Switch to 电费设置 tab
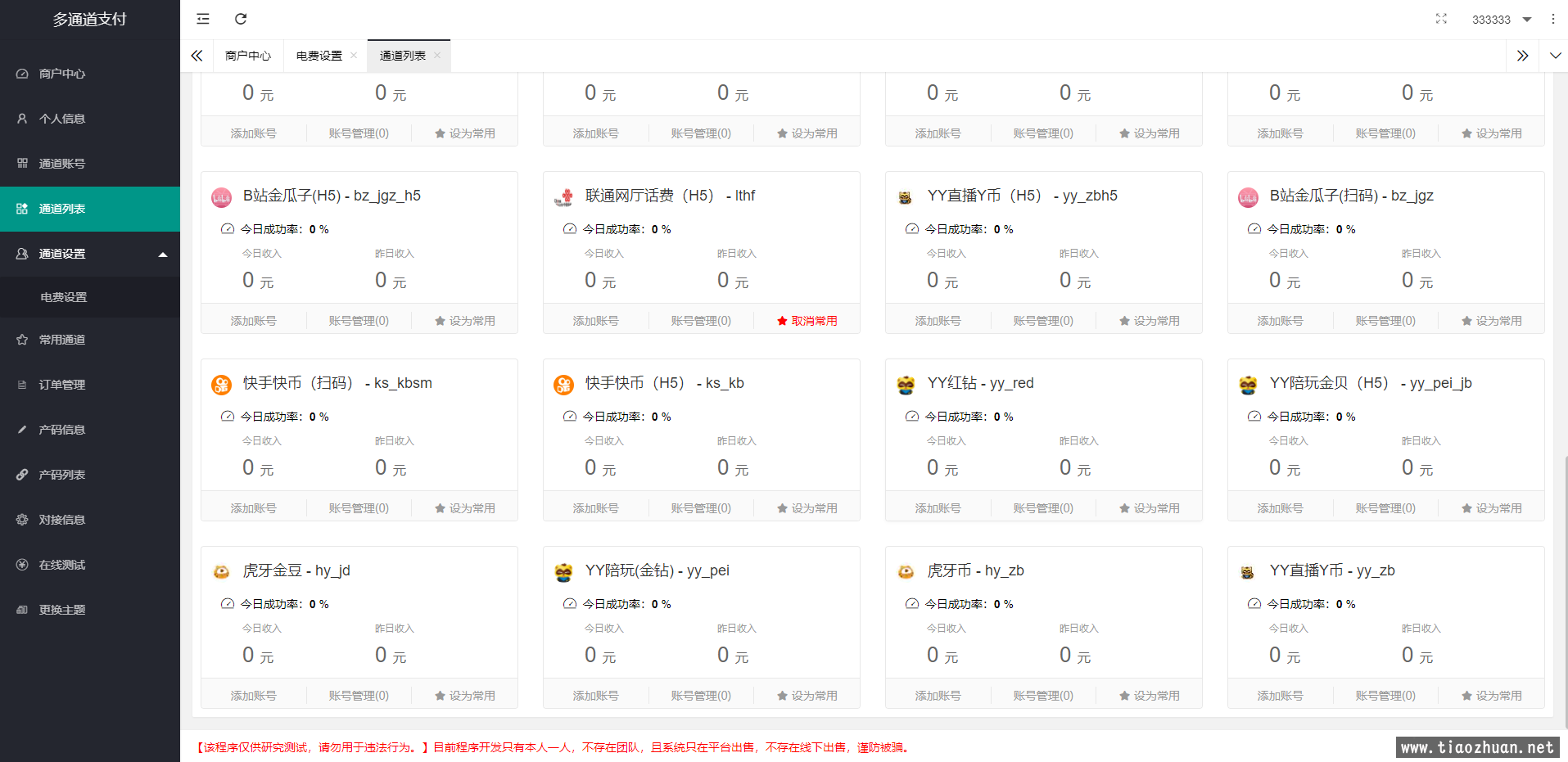The height and width of the screenshot is (762, 1568). (x=319, y=56)
